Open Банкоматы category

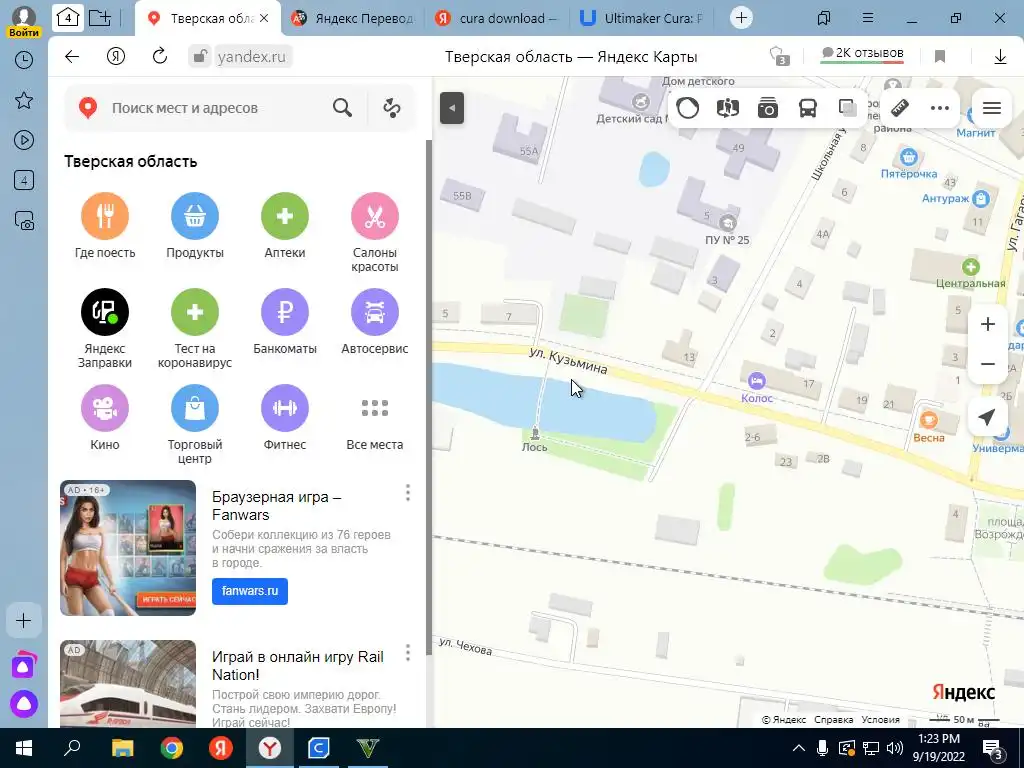coord(285,323)
